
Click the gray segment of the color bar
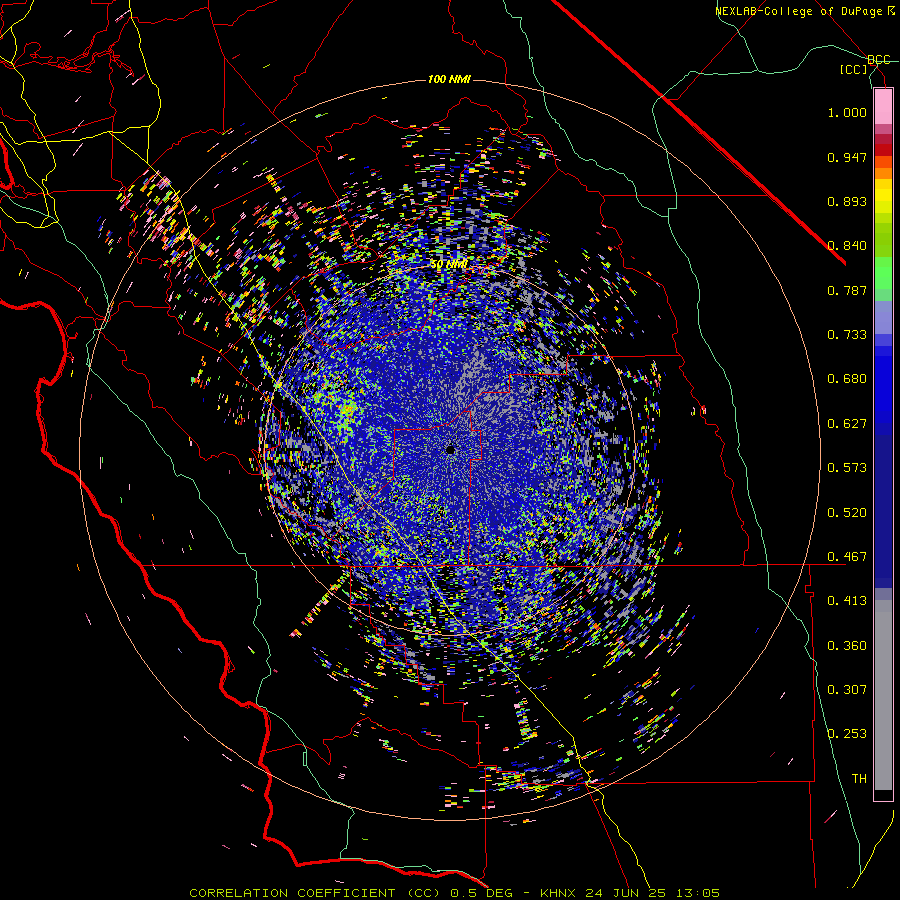[x=883, y=695]
